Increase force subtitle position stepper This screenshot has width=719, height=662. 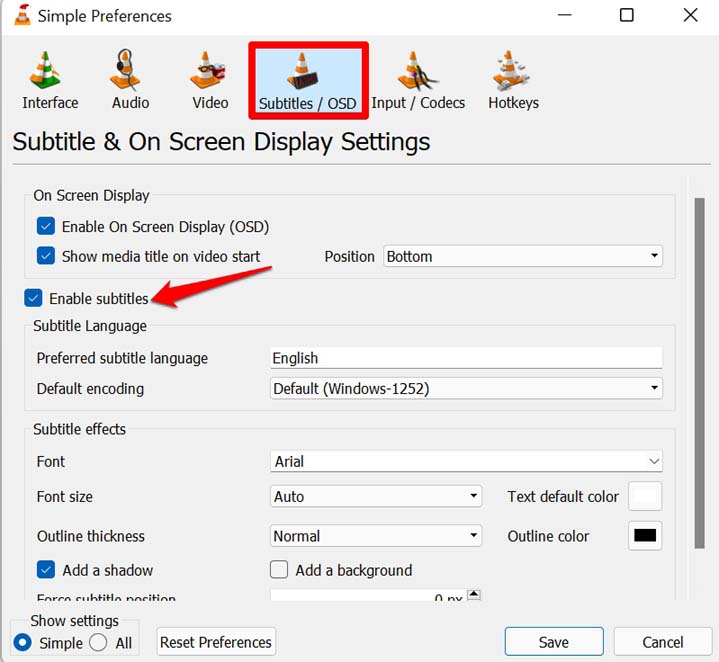tap(474, 595)
